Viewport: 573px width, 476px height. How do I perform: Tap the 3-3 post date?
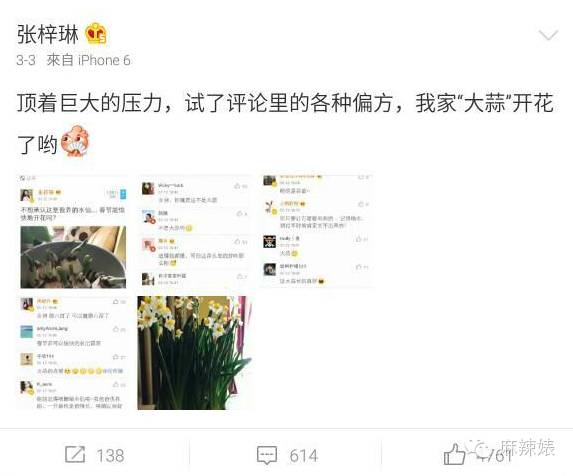pyautogui.click(x=26, y=60)
